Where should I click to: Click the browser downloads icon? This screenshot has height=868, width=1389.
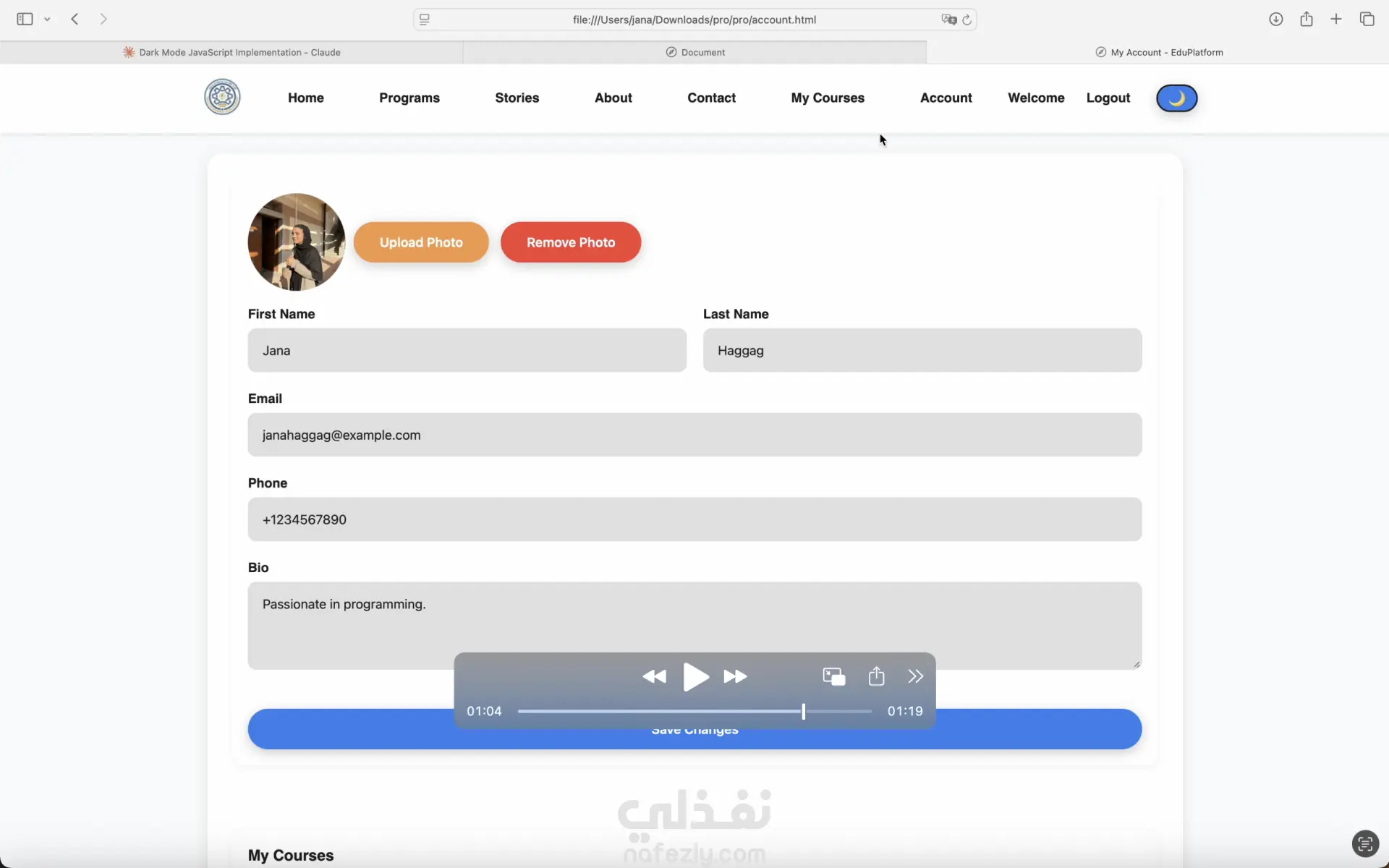[1275, 20]
